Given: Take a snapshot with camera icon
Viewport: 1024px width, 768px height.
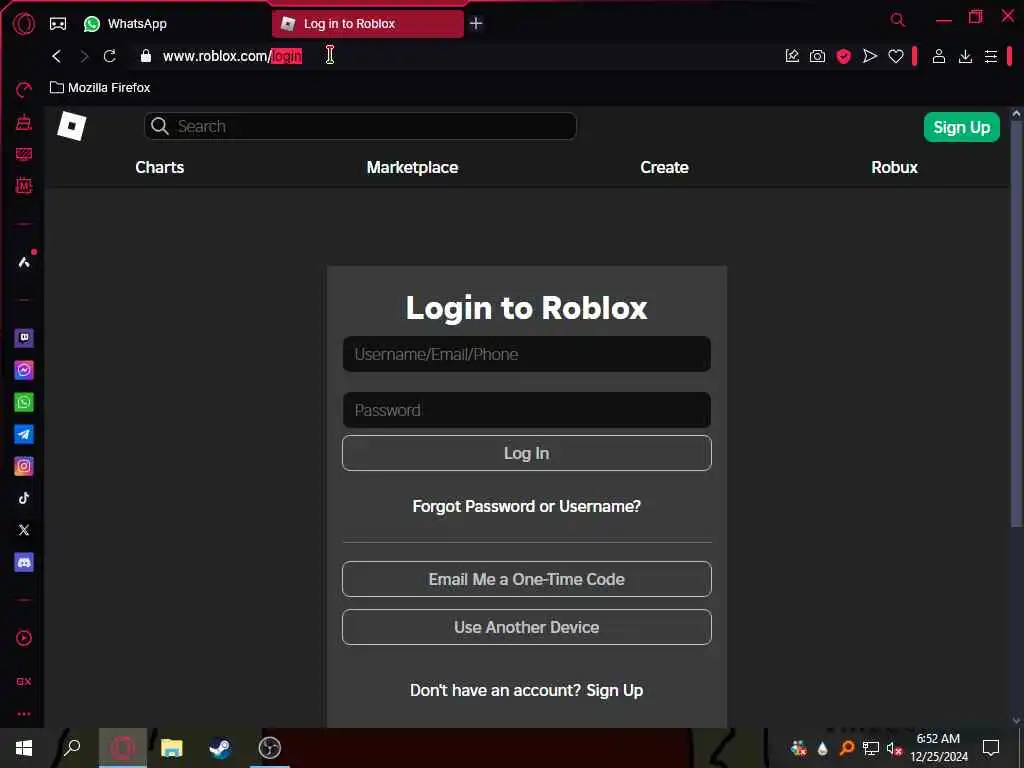Looking at the screenshot, I should click(x=817, y=56).
